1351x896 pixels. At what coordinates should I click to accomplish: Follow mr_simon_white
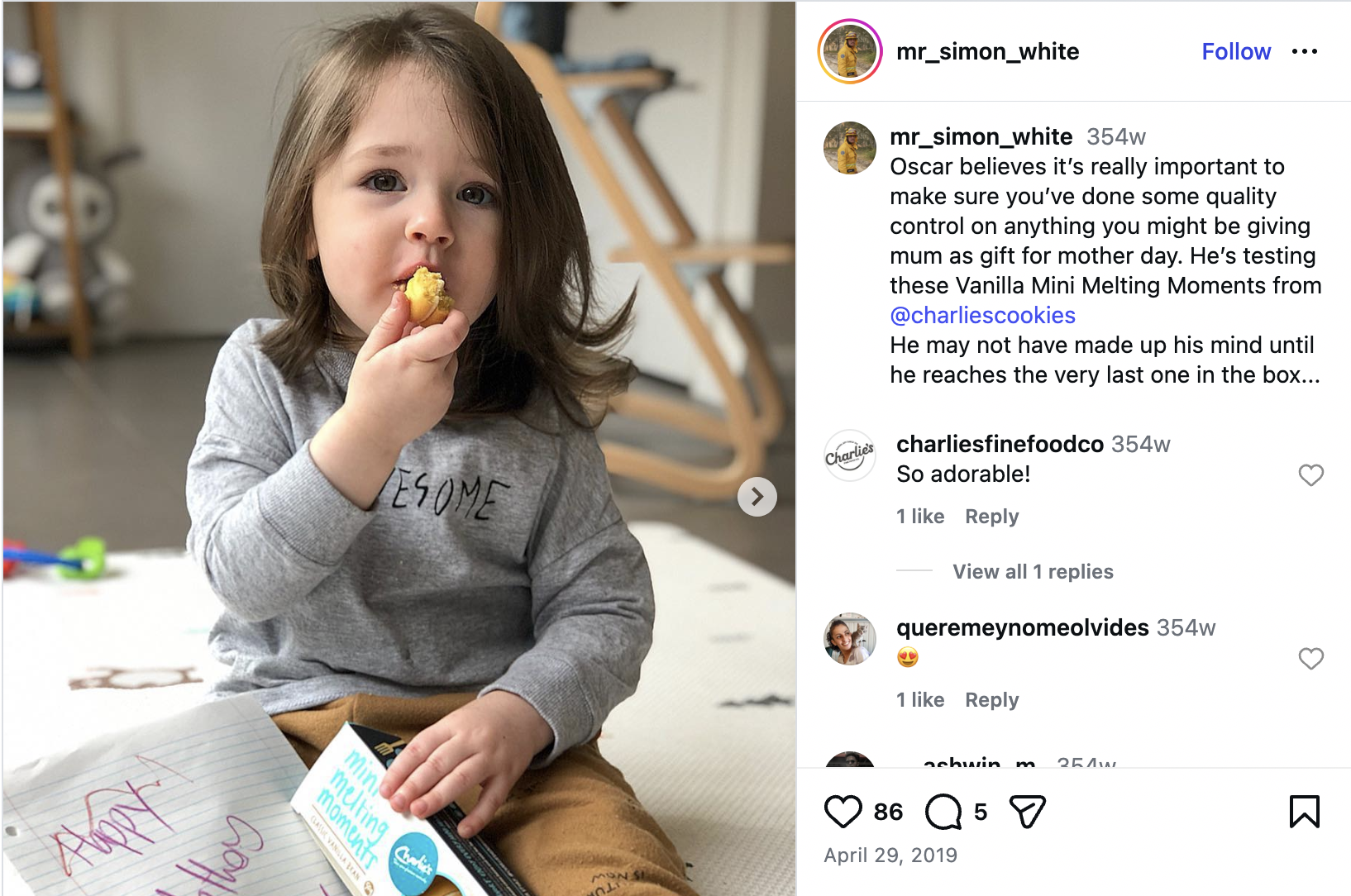[x=1236, y=51]
